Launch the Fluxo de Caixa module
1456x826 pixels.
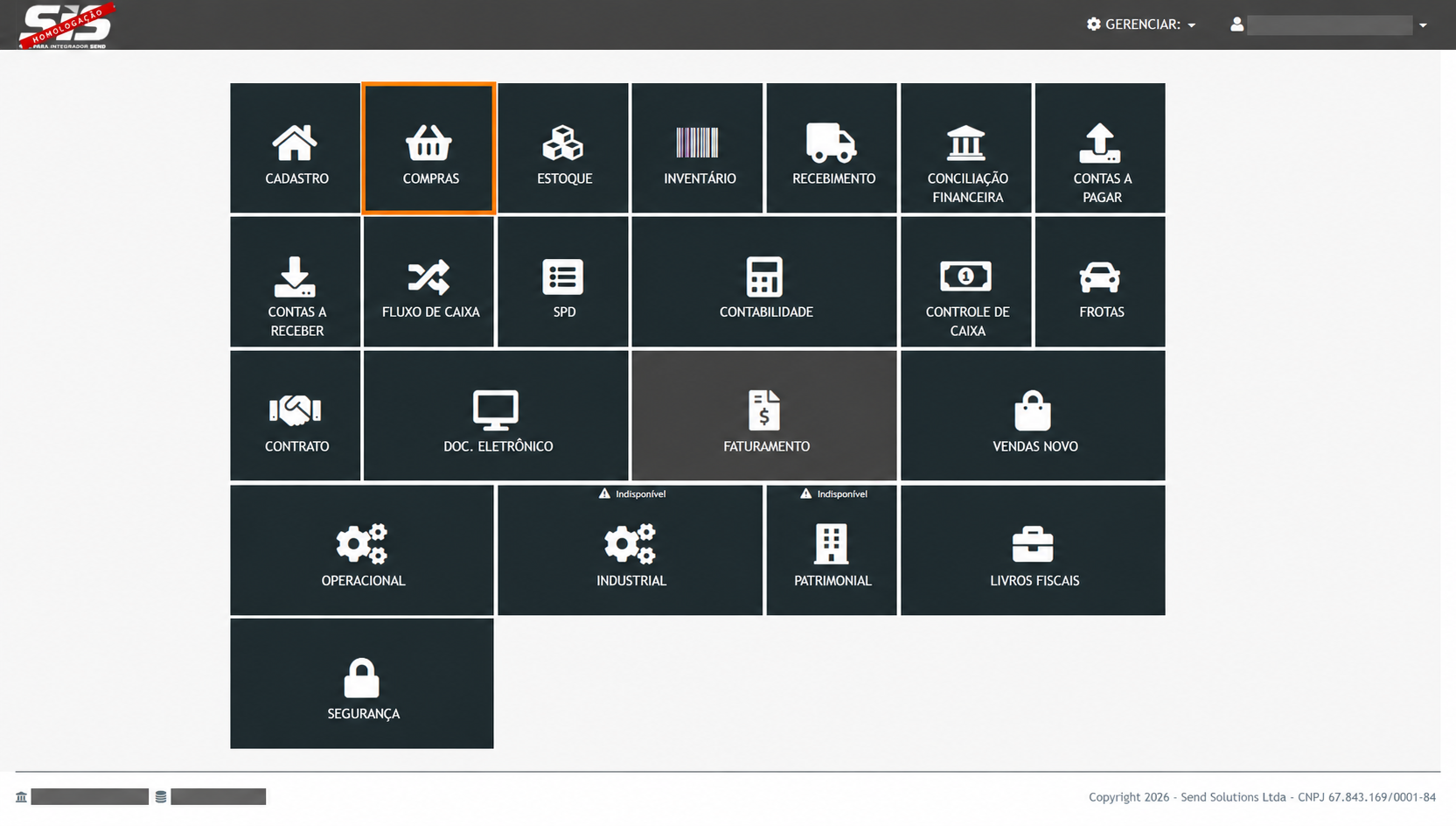click(429, 282)
